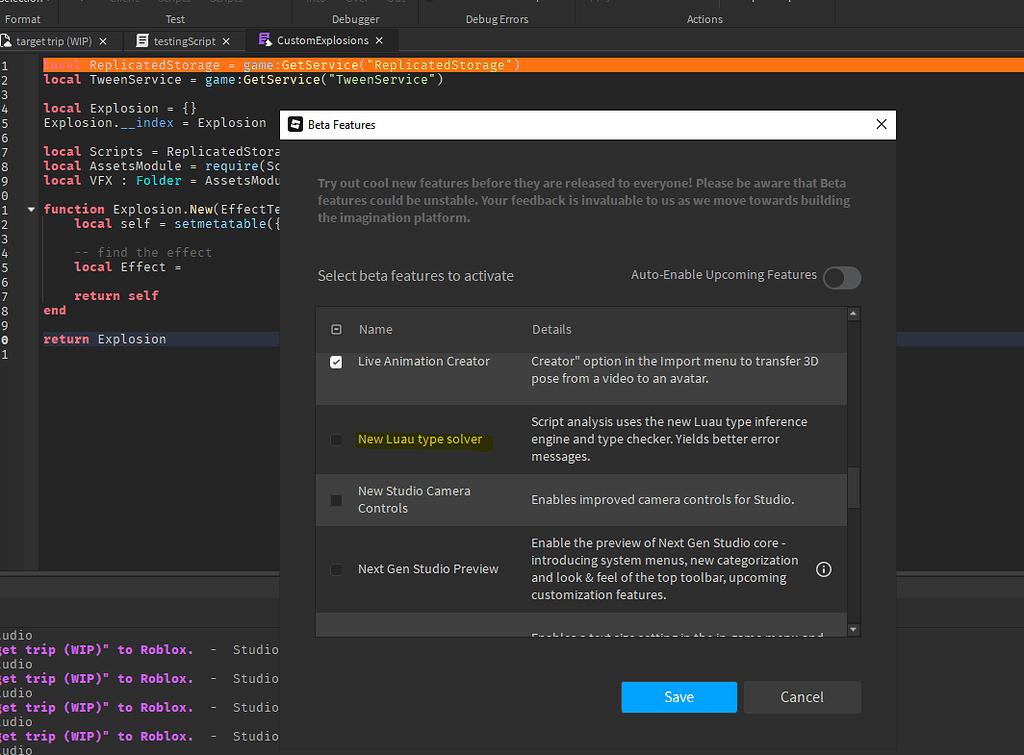The height and width of the screenshot is (755, 1024).
Task: Click the info icon next to Next Gen Studio Preview
Action: point(823,569)
